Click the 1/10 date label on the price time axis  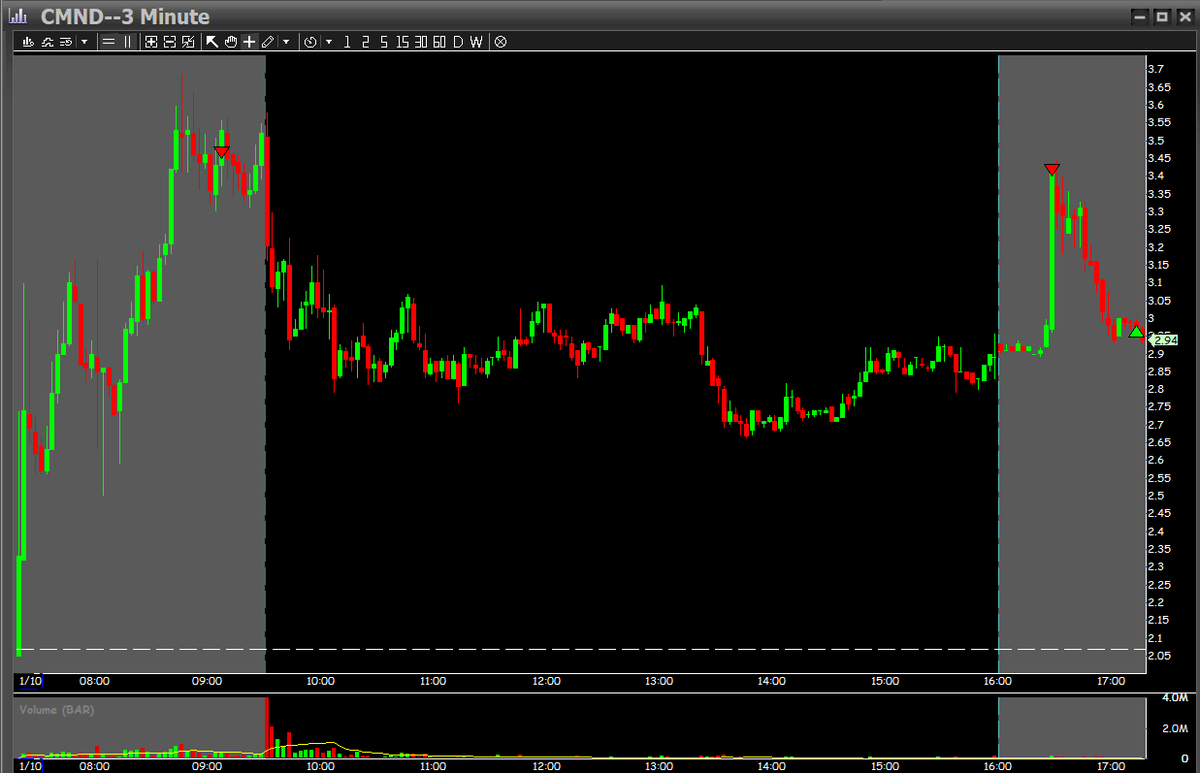click(x=30, y=681)
